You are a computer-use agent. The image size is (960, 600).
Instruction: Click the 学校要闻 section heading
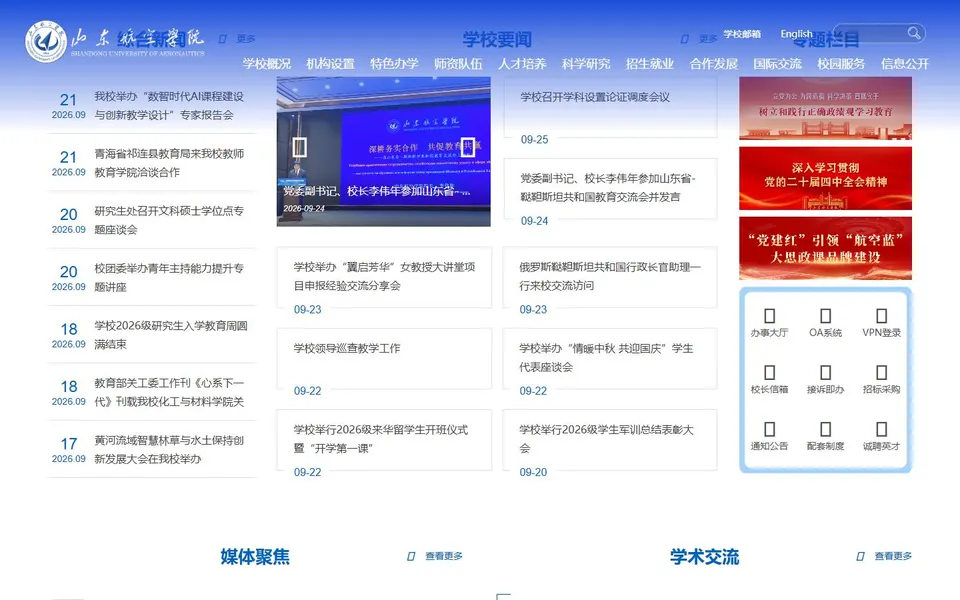click(x=497, y=39)
